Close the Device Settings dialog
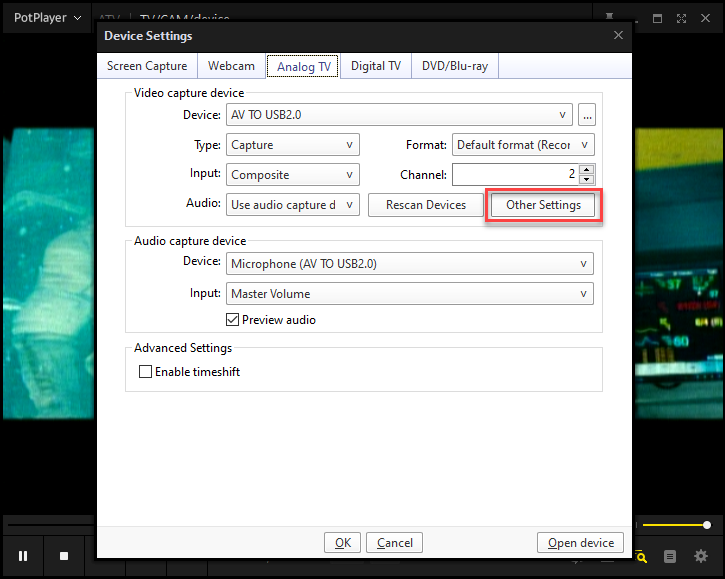Image resolution: width=725 pixels, height=579 pixels. (617, 36)
